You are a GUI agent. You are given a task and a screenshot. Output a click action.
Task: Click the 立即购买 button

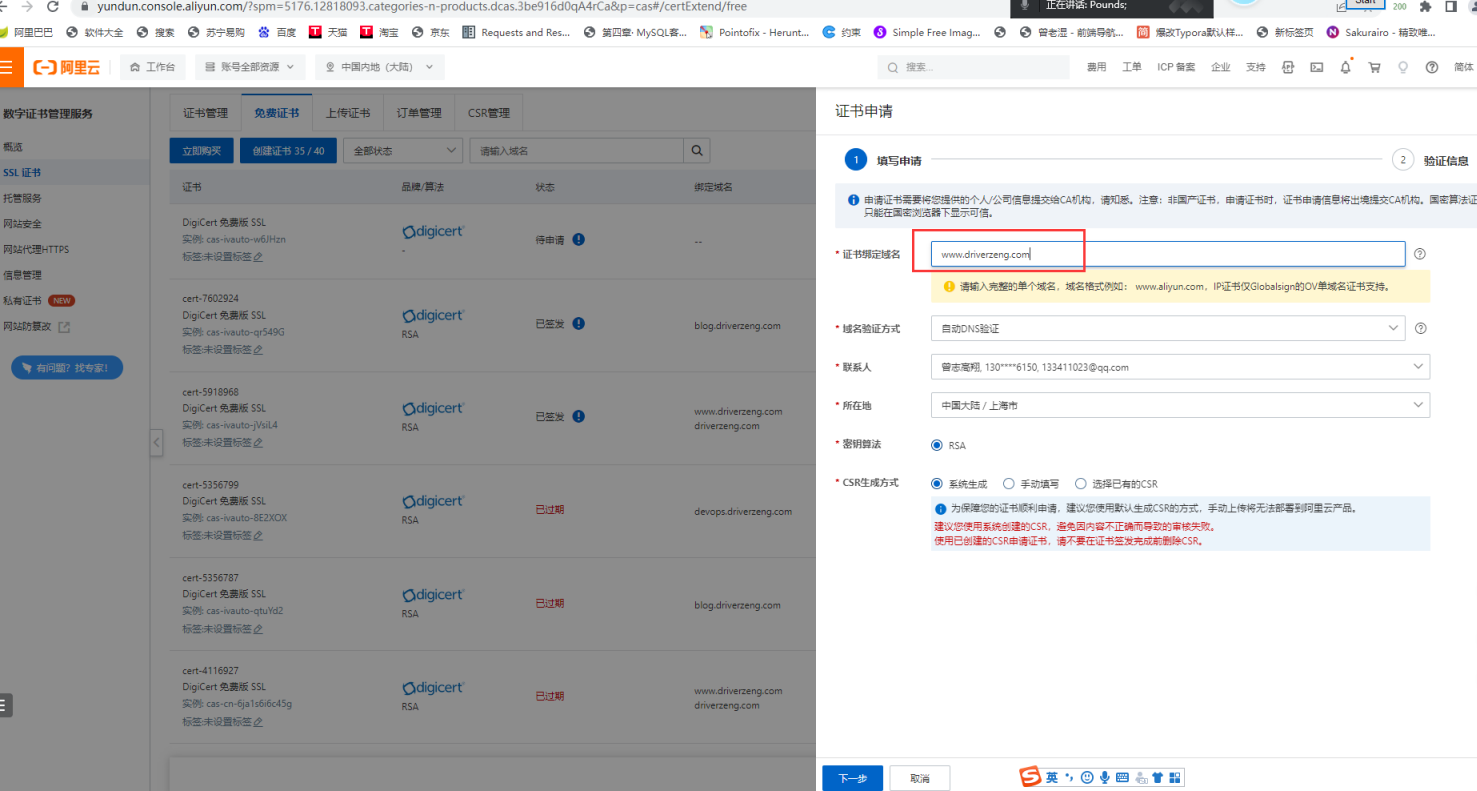point(202,151)
